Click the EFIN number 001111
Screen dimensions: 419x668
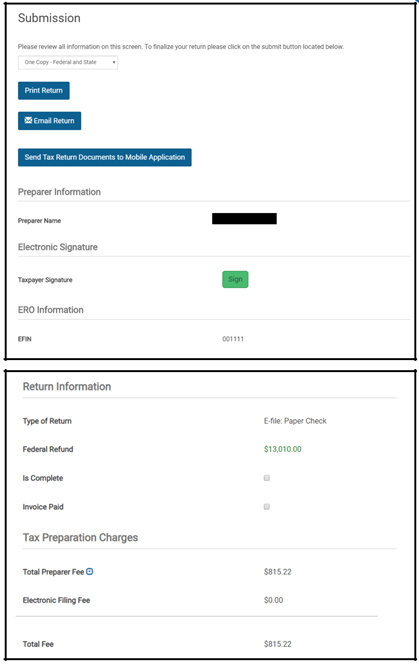tap(233, 339)
